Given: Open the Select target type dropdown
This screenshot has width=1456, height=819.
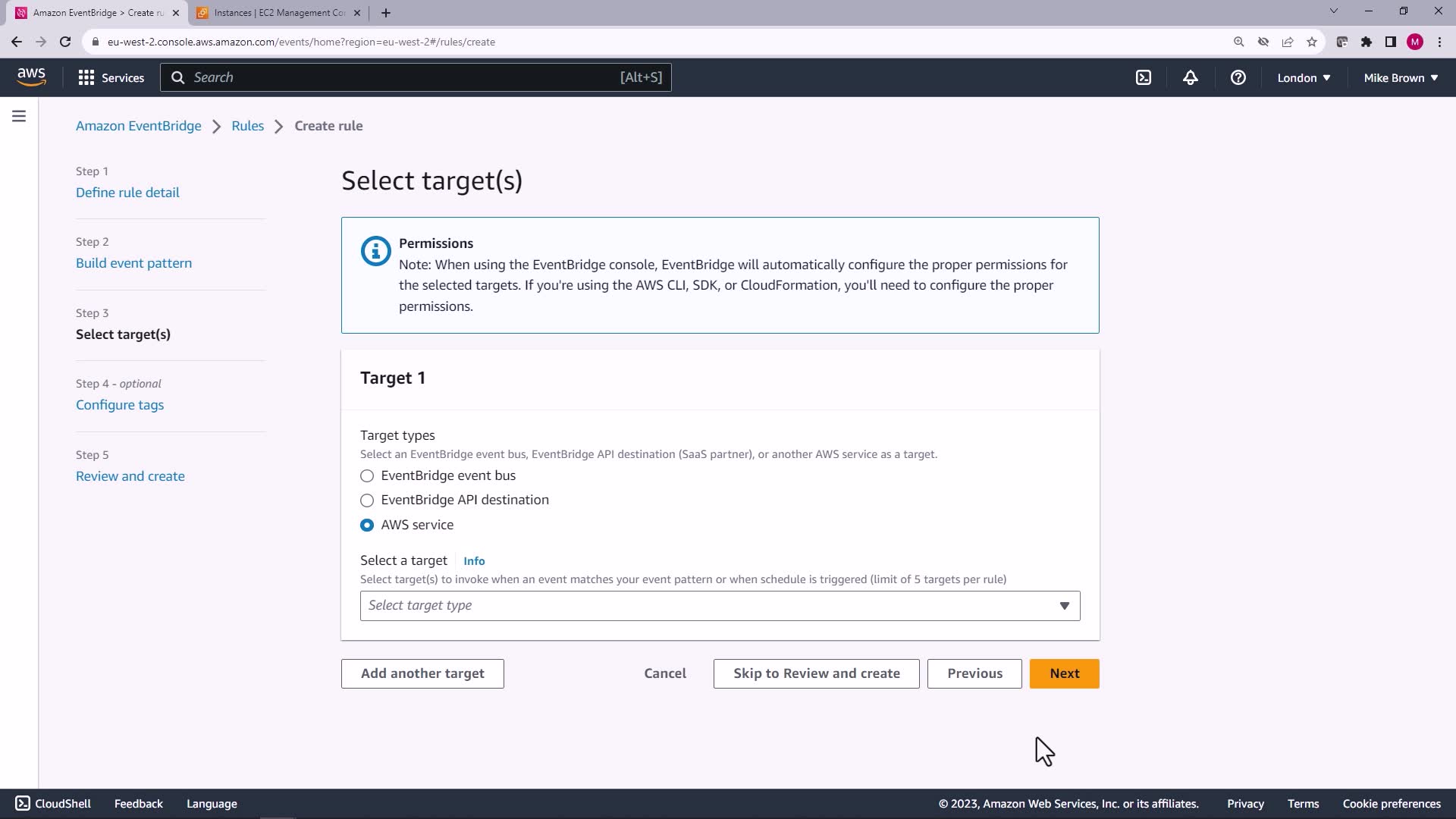Looking at the screenshot, I should pos(720,606).
